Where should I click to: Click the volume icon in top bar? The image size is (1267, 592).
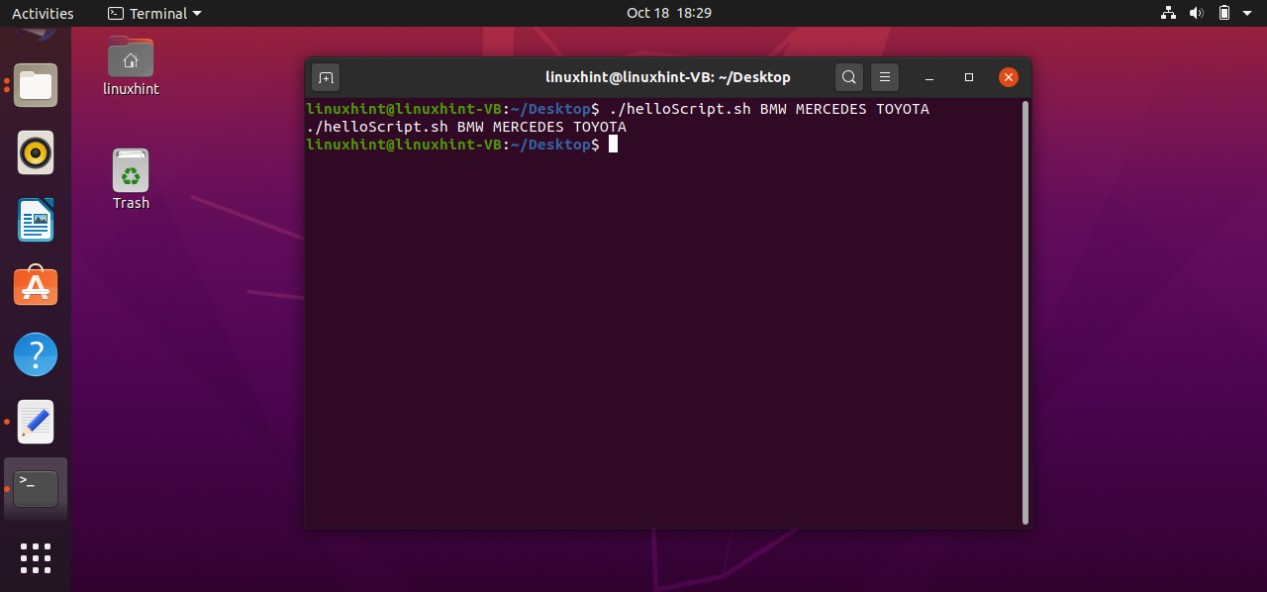(1196, 13)
